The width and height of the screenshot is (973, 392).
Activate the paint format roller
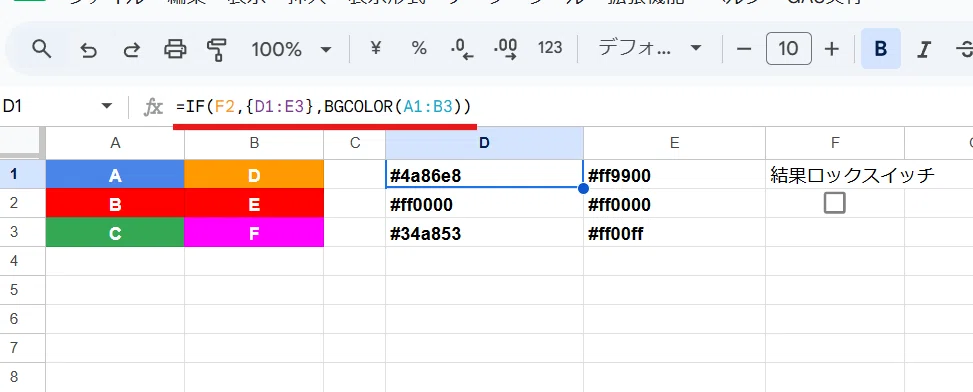coord(217,49)
